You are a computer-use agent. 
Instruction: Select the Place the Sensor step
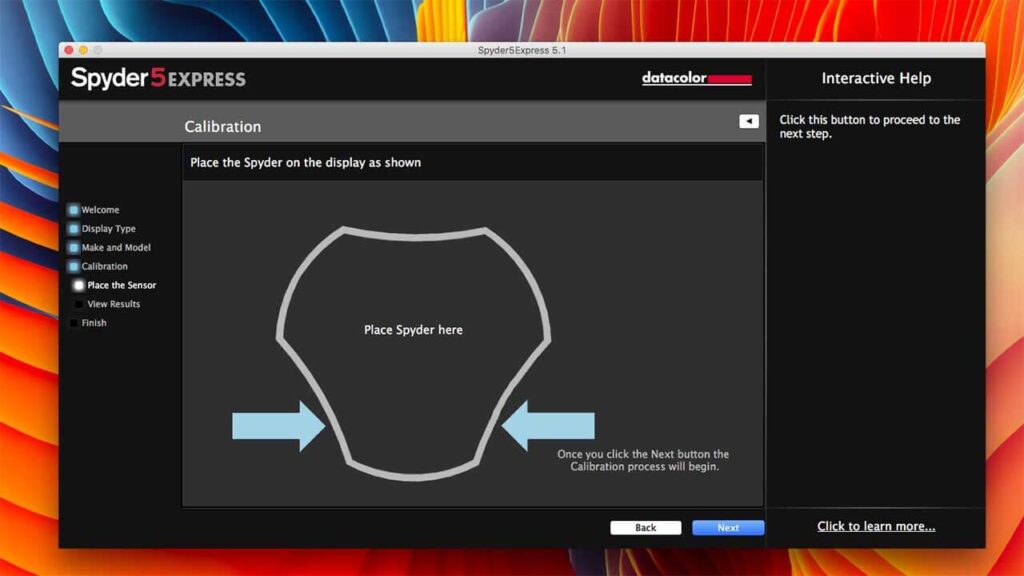click(121, 285)
